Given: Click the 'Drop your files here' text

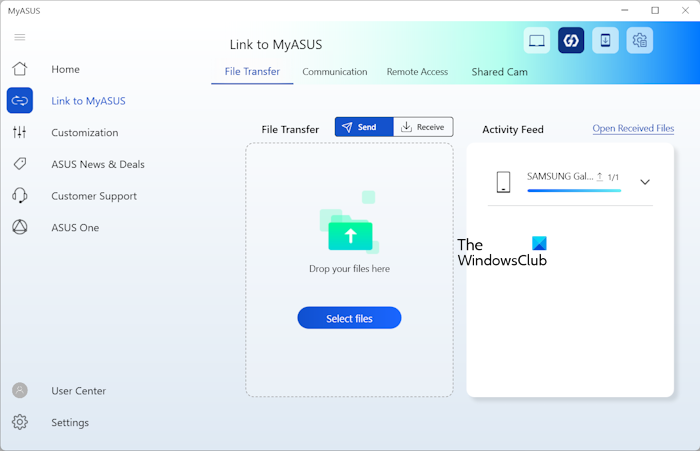Looking at the screenshot, I should (350, 269).
